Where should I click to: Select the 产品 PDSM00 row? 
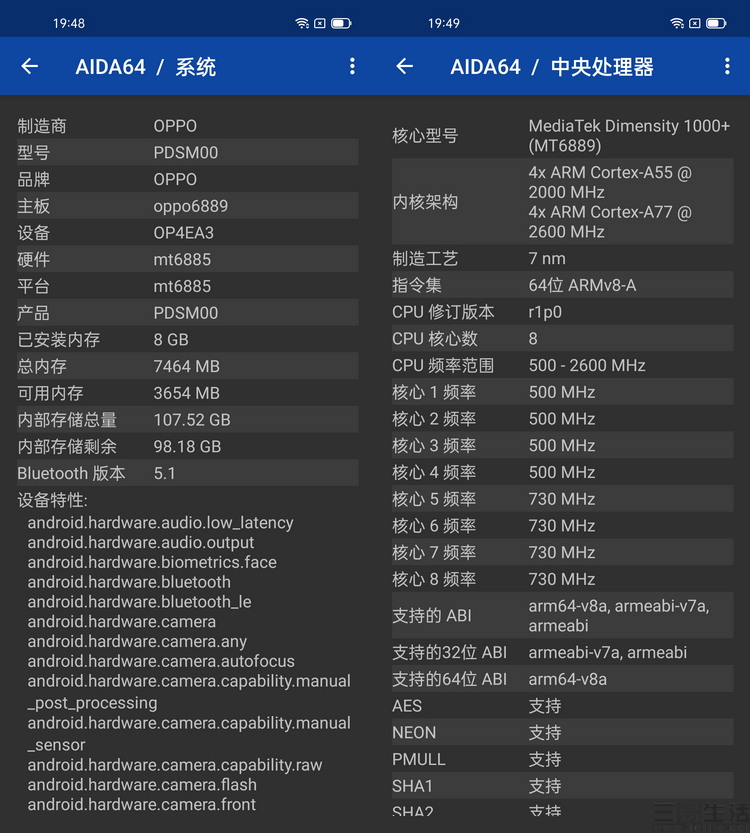(188, 313)
